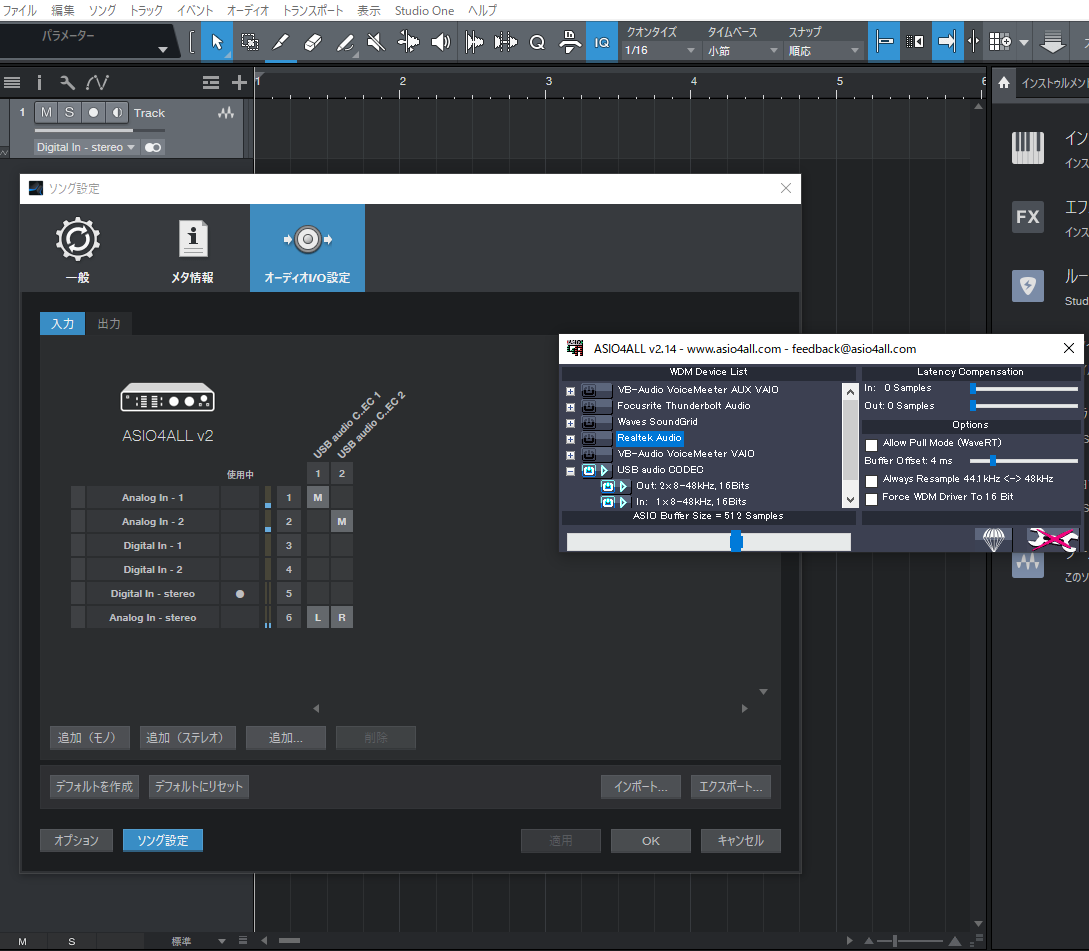Click デフォルトにリセット button
Image resolution: width=1089 pixels, height=951 pixels.
[199, 786]
